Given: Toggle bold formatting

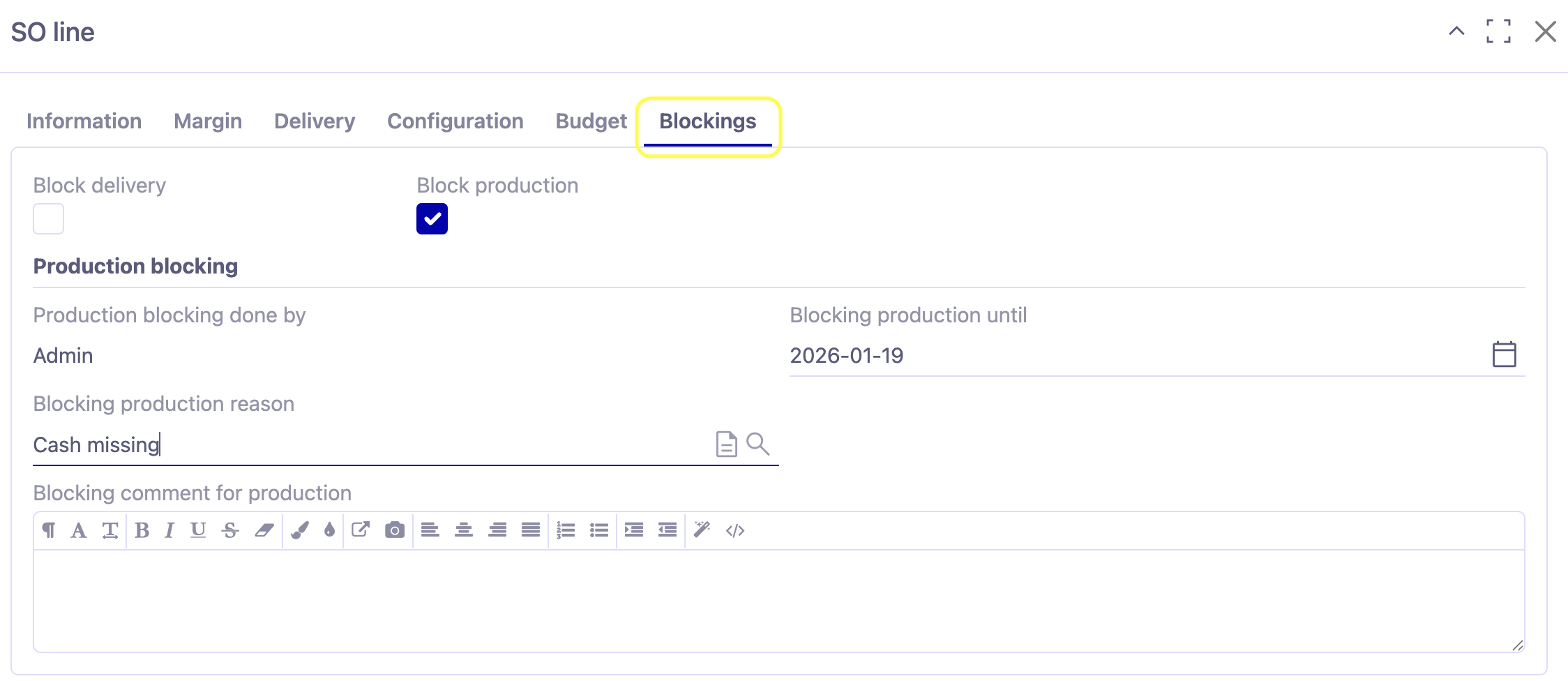Looking at the screenshot, I should click(142, 530).
